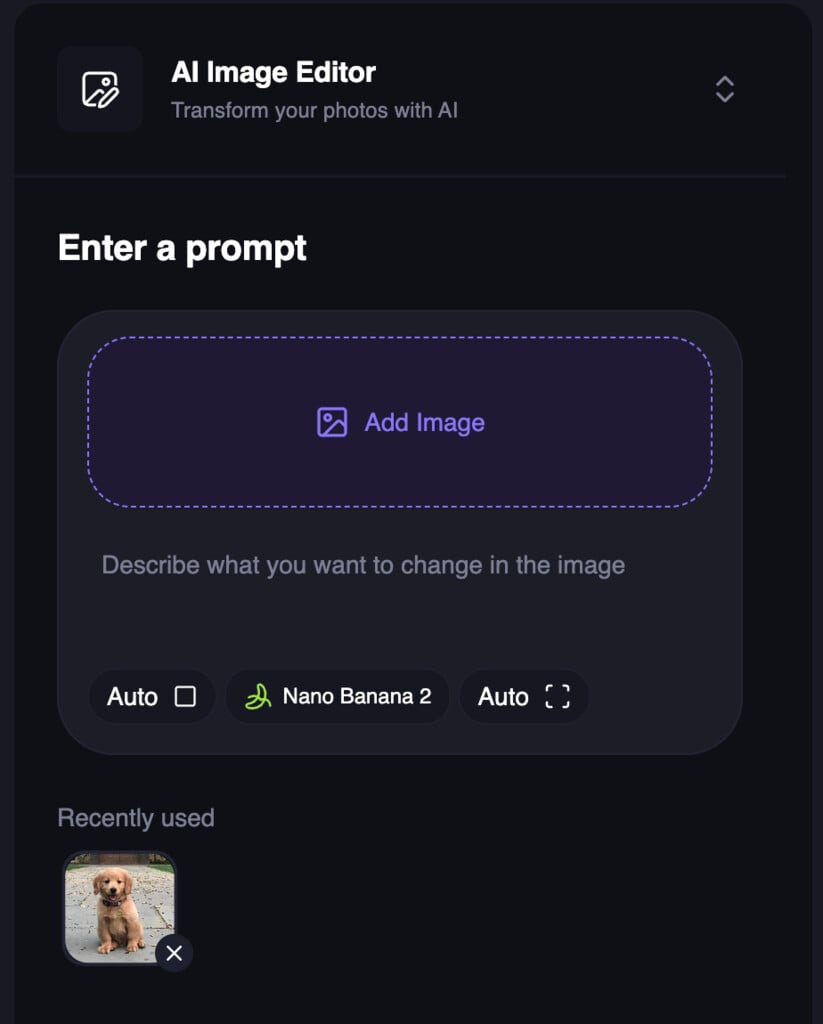Click the Add Image text label
The height and width of the screenshot is (1024, 823).
click(425, 423)
